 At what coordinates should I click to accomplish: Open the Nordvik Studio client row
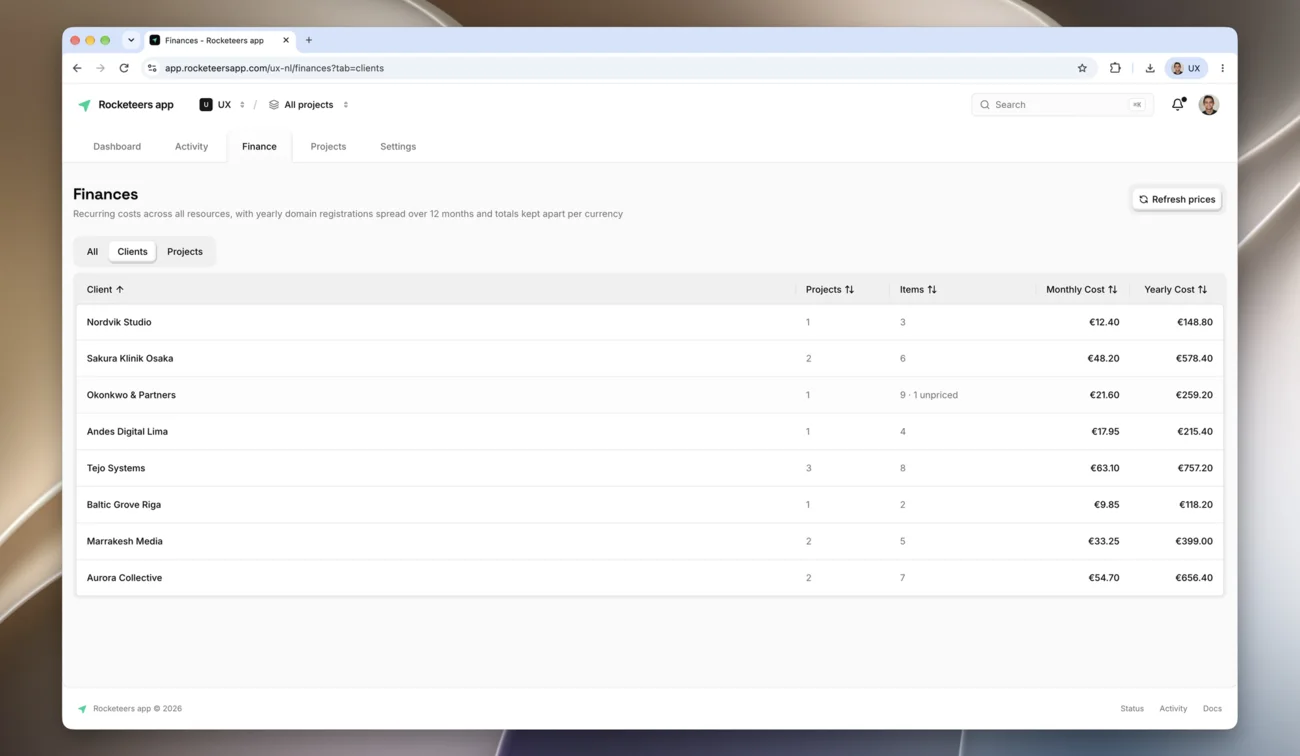pyautogui.click(x=649, y=322)
